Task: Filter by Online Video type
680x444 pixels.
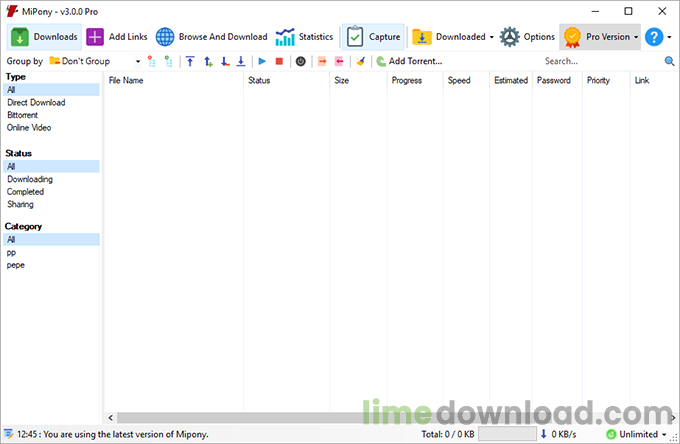Action: (x=29, y=127)
